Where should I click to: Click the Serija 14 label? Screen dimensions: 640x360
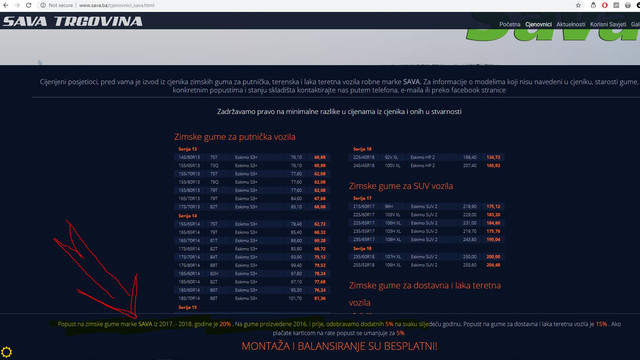click(188, 216)
